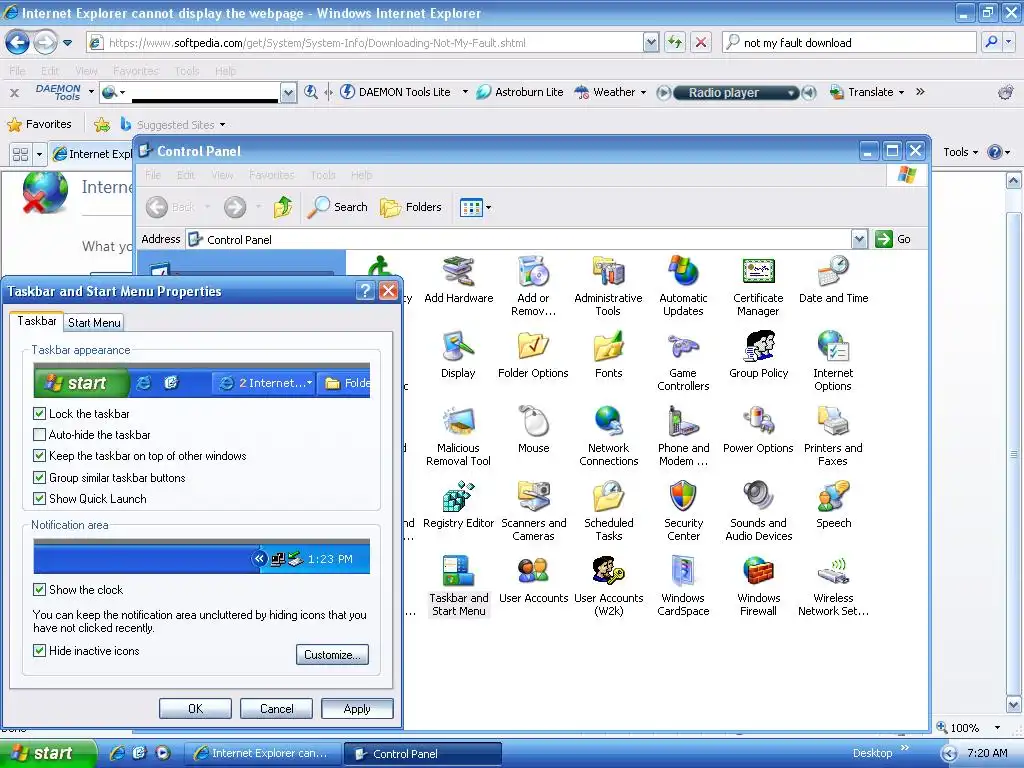Open Add or Remove Programs icon

(533, 286)
